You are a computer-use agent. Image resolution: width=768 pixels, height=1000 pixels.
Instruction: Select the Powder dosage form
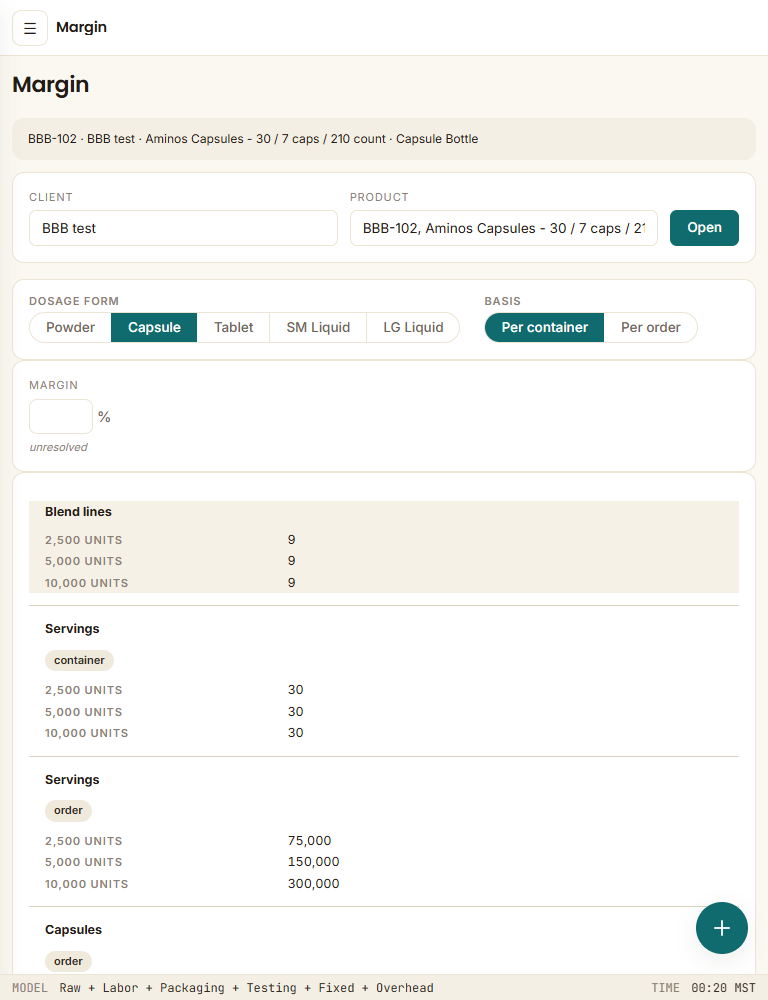pyautogui.click(x=70, y=327)
